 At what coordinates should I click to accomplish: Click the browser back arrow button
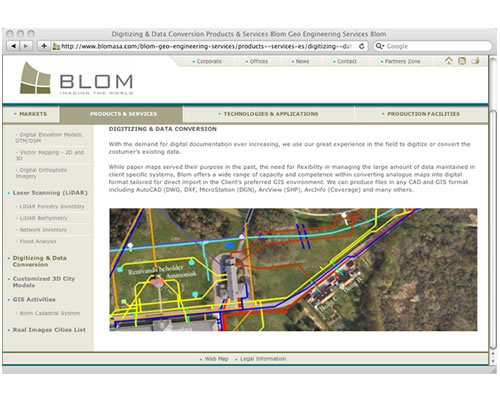tap(13, 46)
